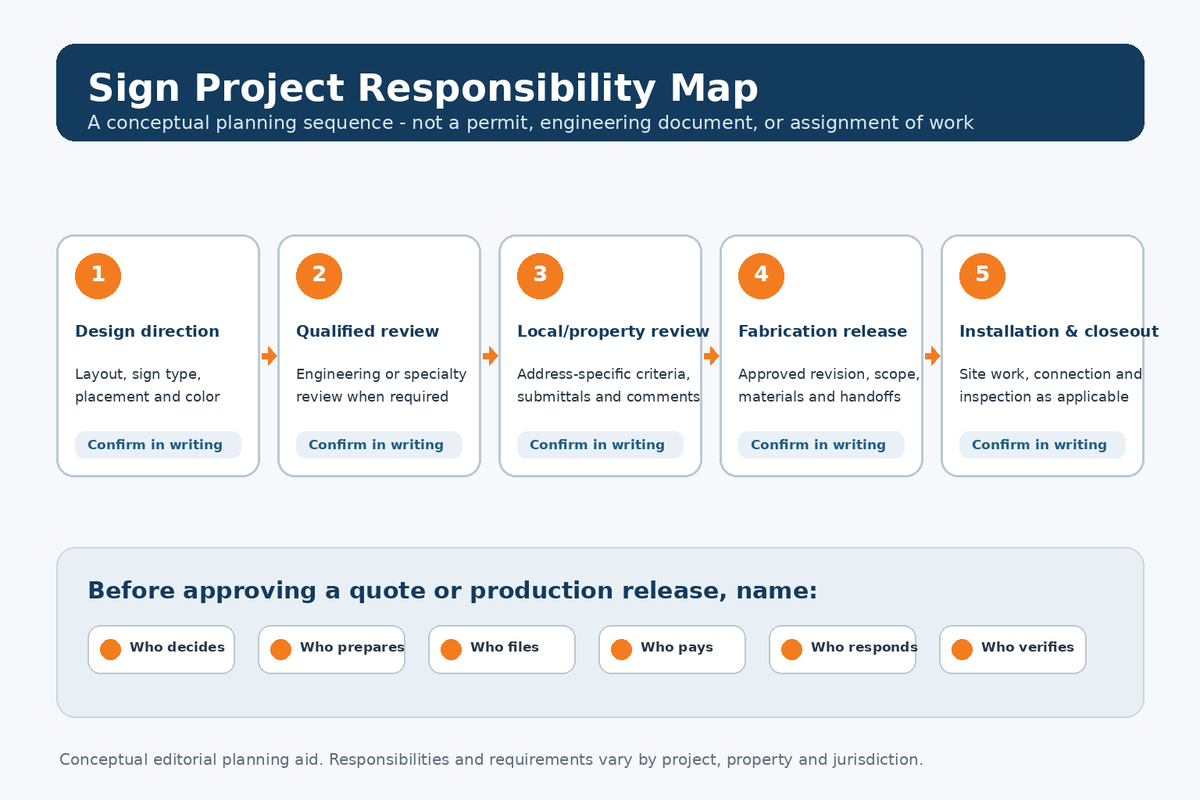Viewport: 1200px width, 800px height.
Task: Click Confirm in writing under Local/property review
Action: pyautogui.click(x=600, y=445)
